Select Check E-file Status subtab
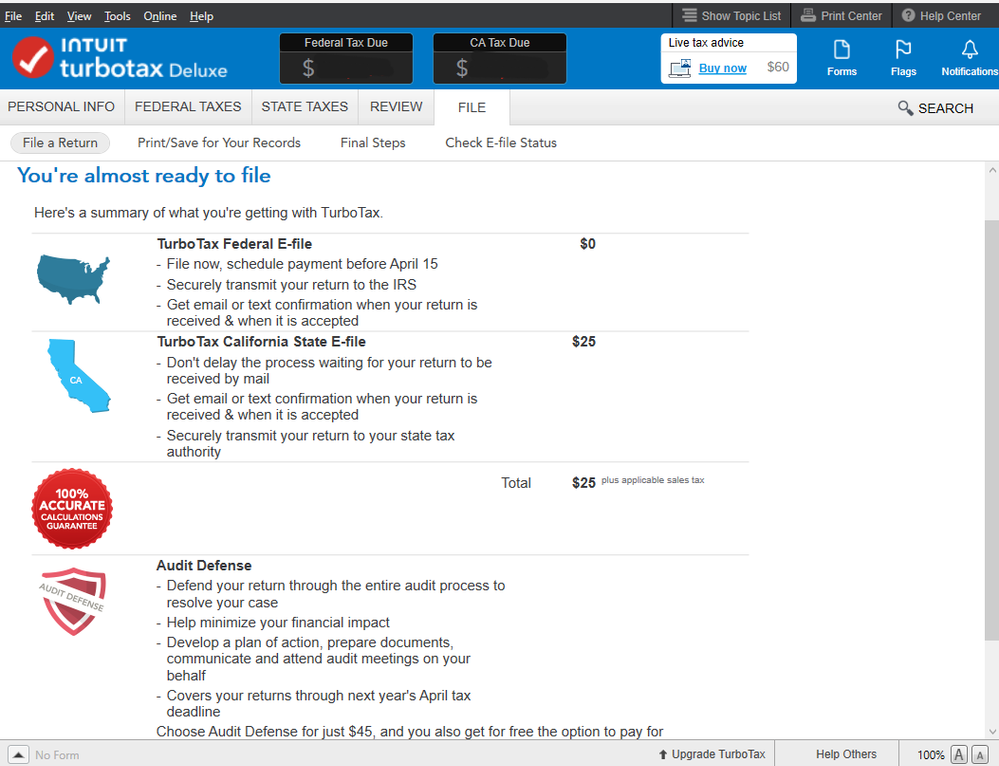Viewport: 999px width, 766px height. pos(501,143)
